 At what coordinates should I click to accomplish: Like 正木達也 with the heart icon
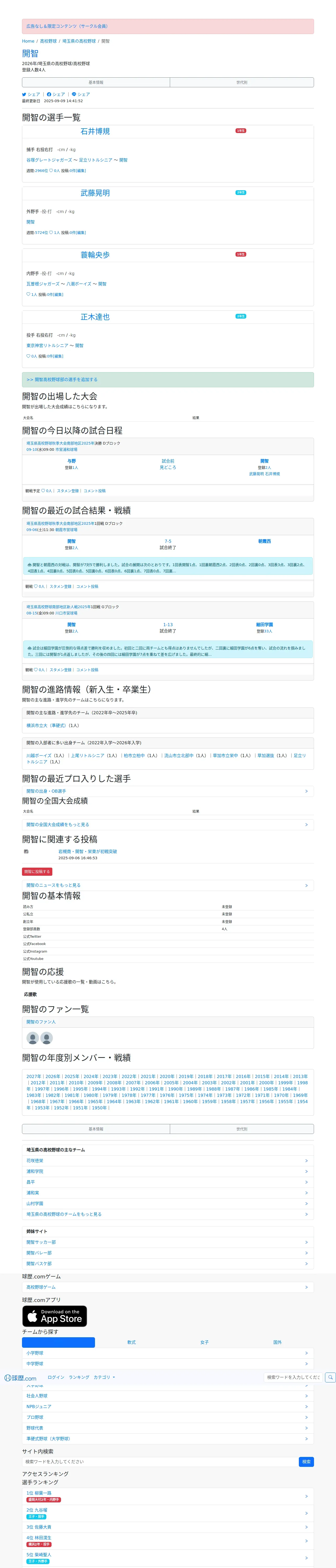28,356
